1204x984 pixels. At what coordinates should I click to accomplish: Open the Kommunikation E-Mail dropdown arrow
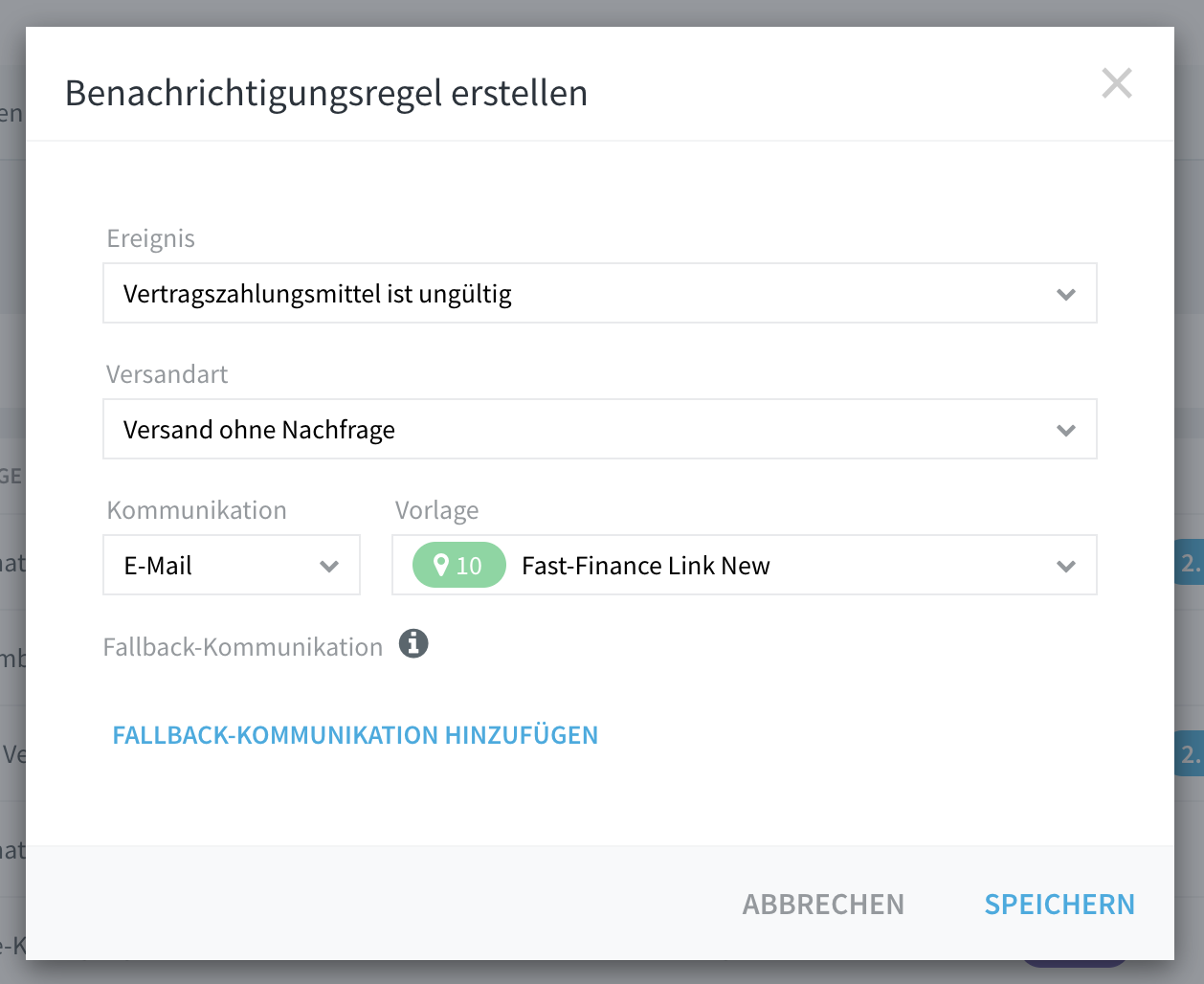pos(329,566)
